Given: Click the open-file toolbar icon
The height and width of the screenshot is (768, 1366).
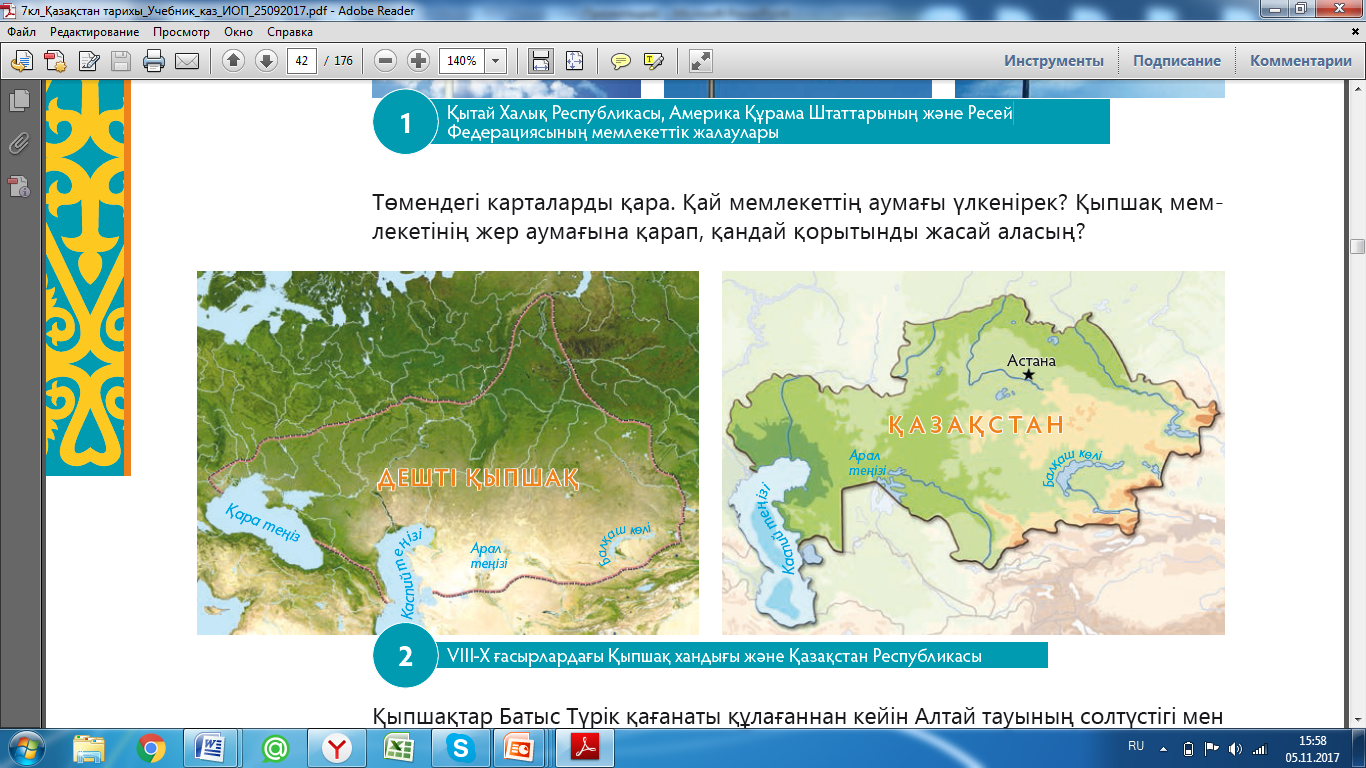Looking at the screenshot, I should [x=21, y=61].
